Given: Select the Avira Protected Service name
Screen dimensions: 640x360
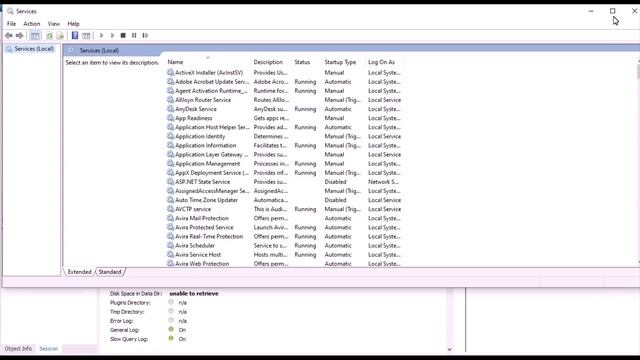Looking at the screenshot, I should tap(204, 227).
